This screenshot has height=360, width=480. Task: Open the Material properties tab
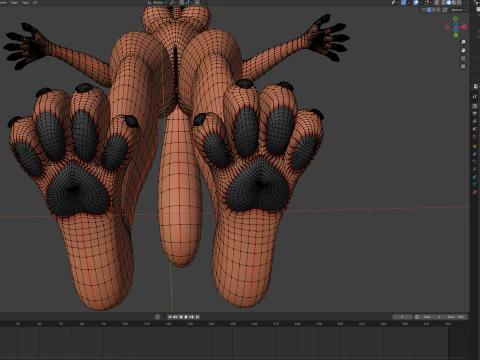(475, 192)
